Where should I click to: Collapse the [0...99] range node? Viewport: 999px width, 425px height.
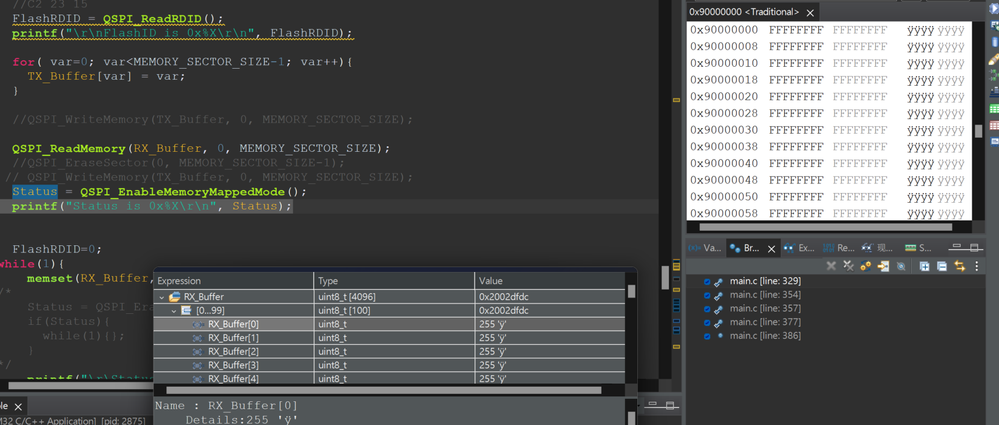pyautogui.click(x=175, y=310)
